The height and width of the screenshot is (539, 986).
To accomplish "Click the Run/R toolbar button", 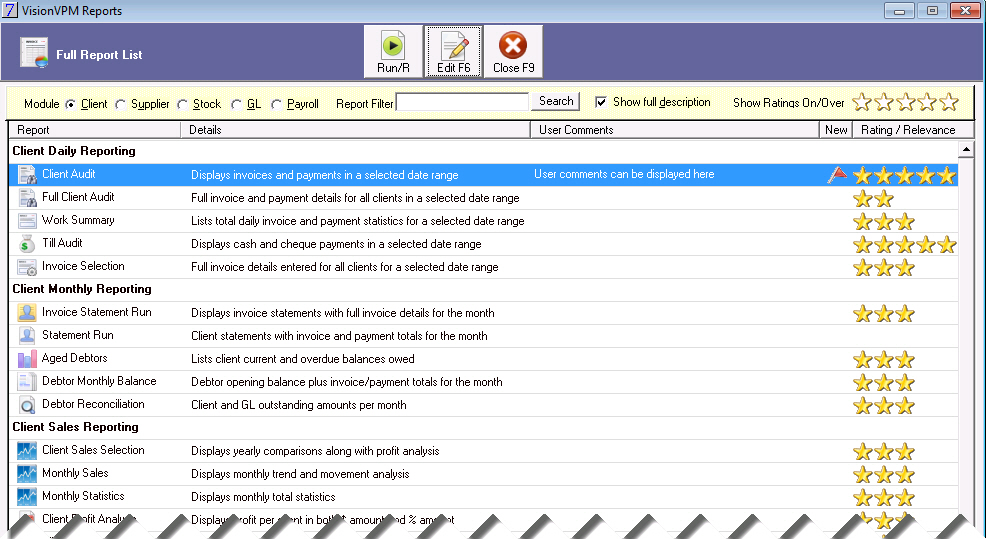I will coord(393,52).
